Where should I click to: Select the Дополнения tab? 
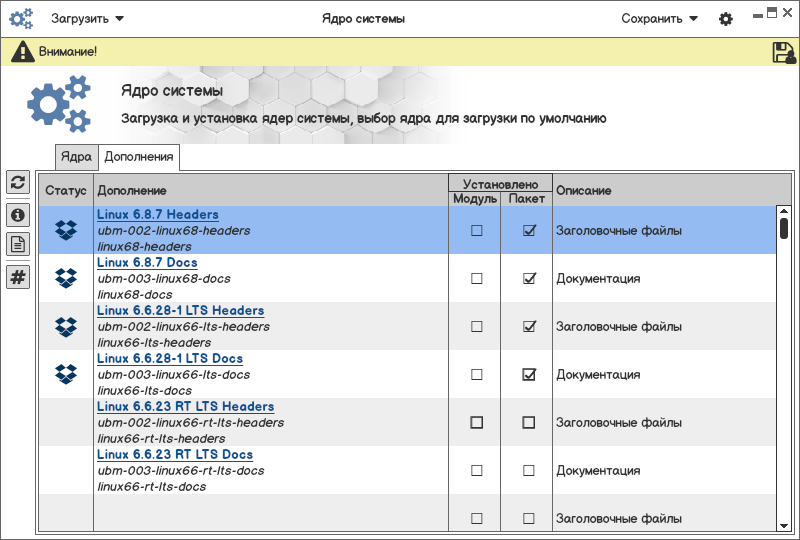pyautogui.click(x=139, y=156)
